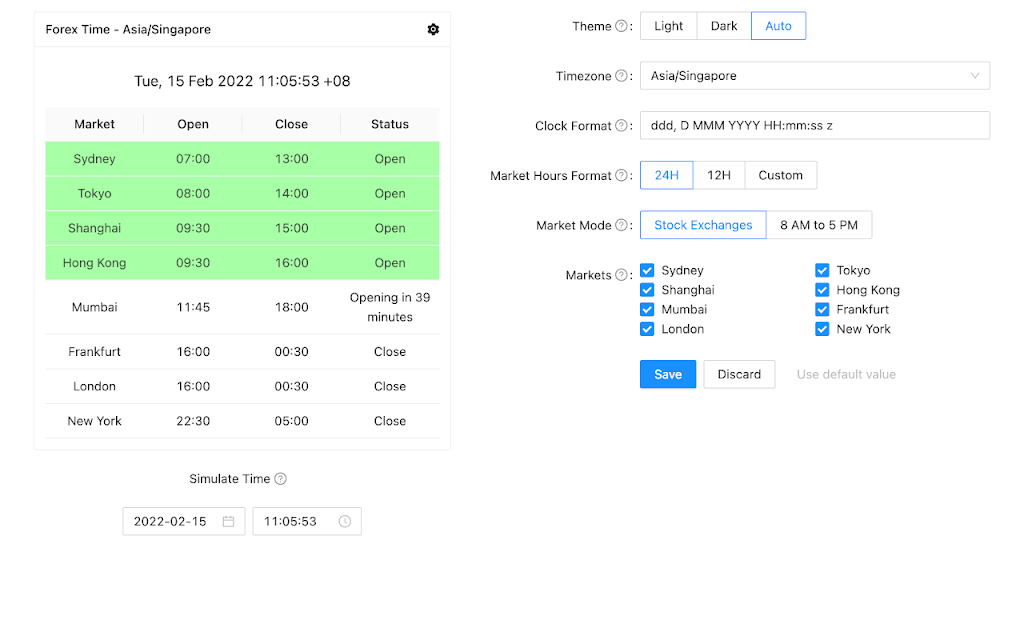Click the Markets help question-mark icon
This screenshot has height=640, width=1024.
(x=622, y=275)
